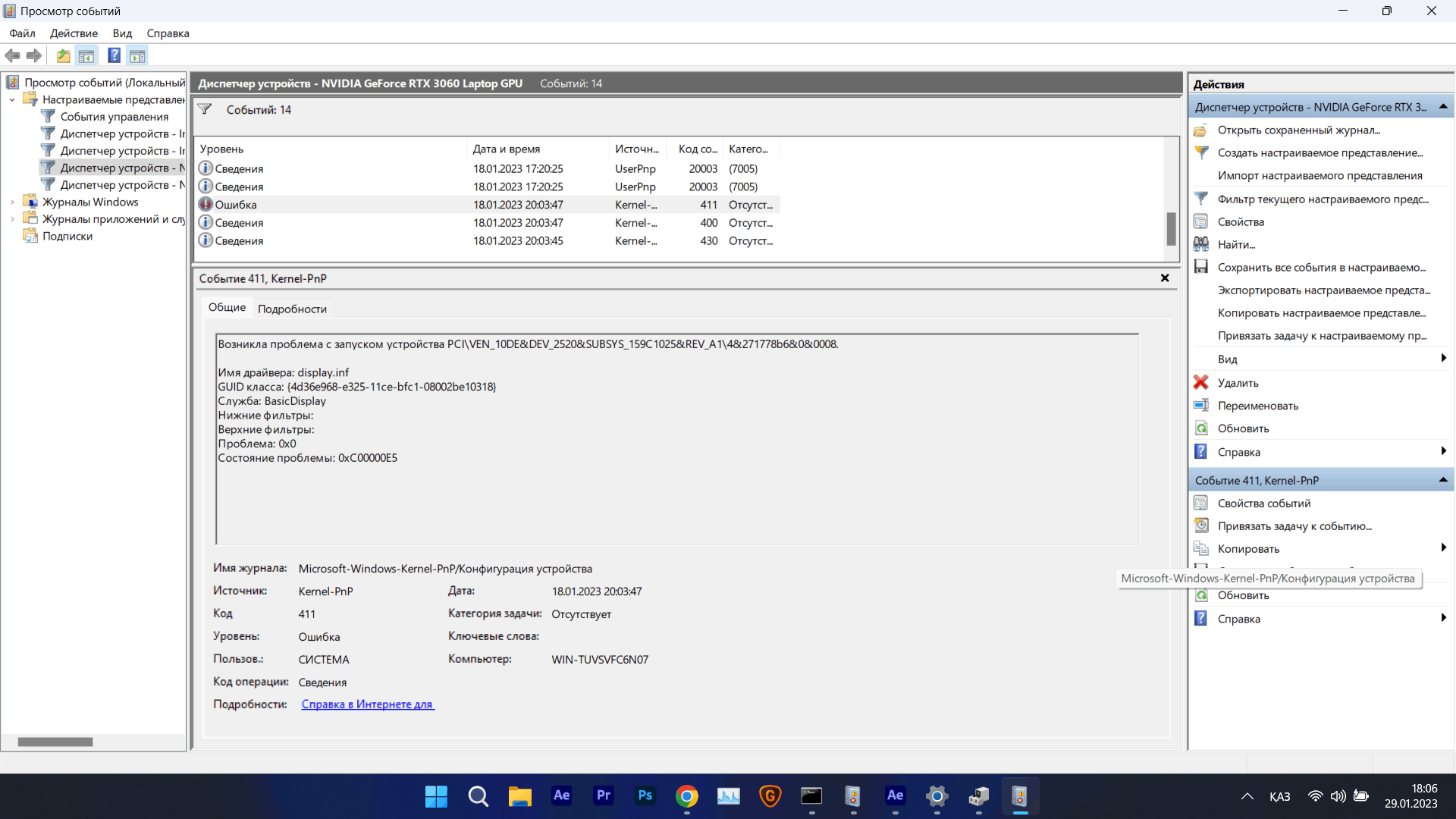Select the Сведения row with code 430

click(488, 240)
